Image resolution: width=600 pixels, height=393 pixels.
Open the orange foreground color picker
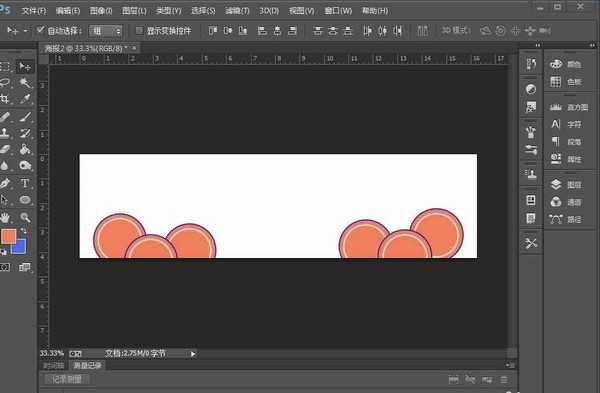tap(8, 236)
